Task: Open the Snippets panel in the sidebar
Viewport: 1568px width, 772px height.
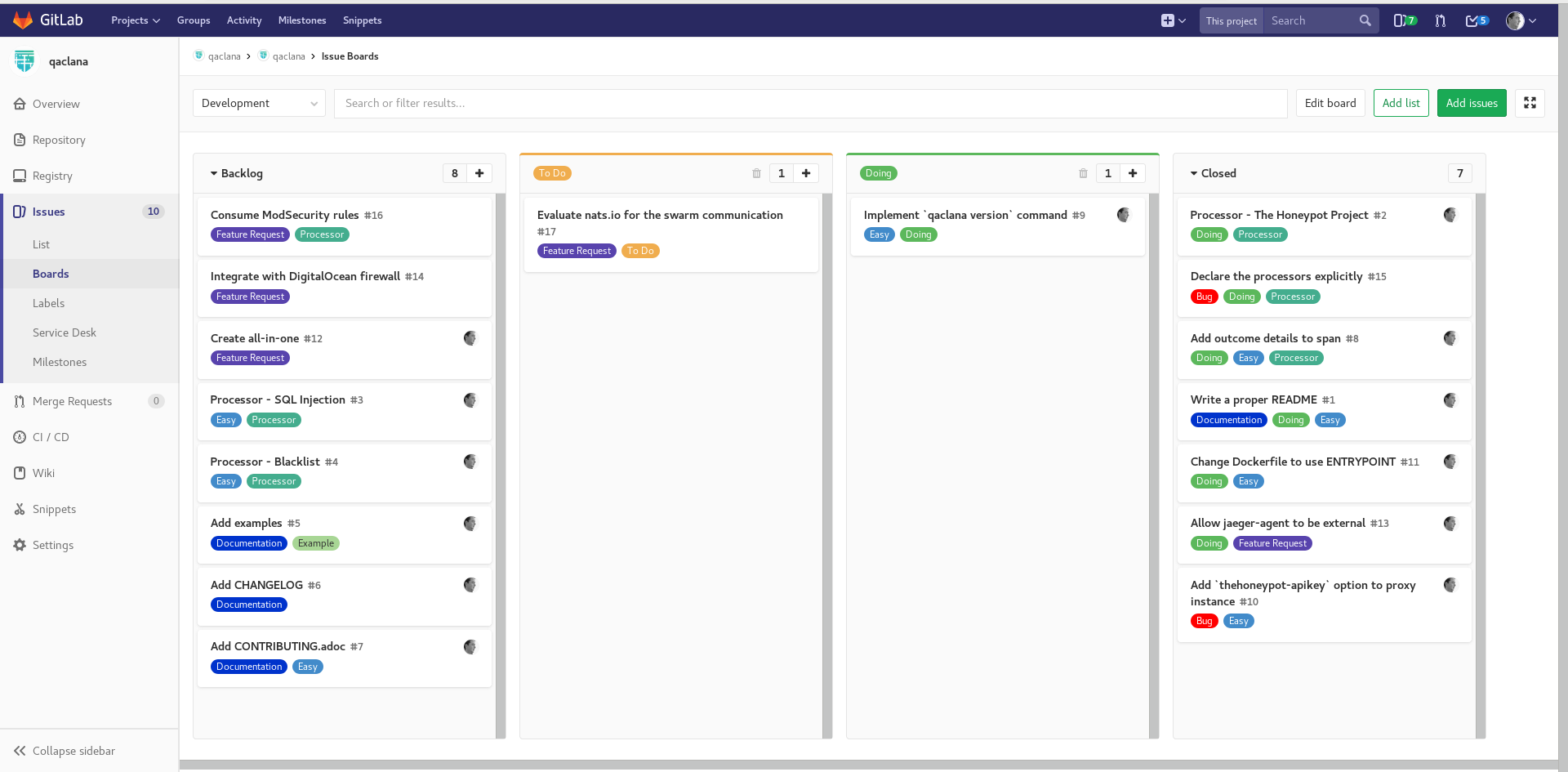Action: point(55,509)
